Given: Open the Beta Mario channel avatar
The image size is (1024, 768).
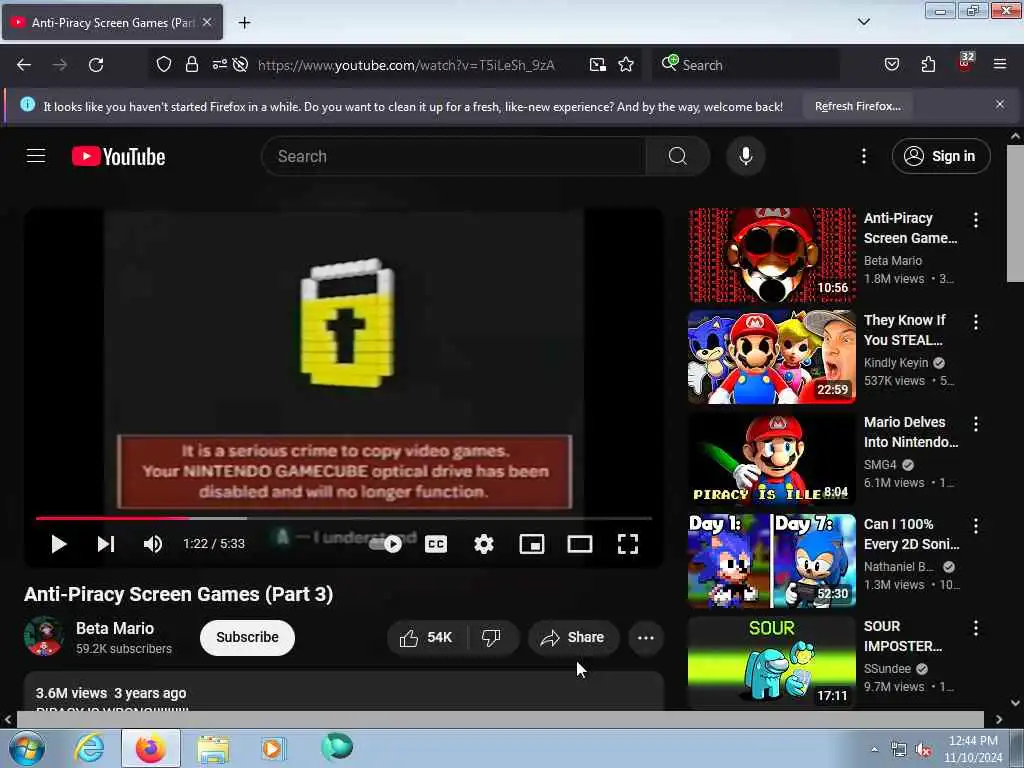Looking at the screenshot, I should tap(44, 636).
